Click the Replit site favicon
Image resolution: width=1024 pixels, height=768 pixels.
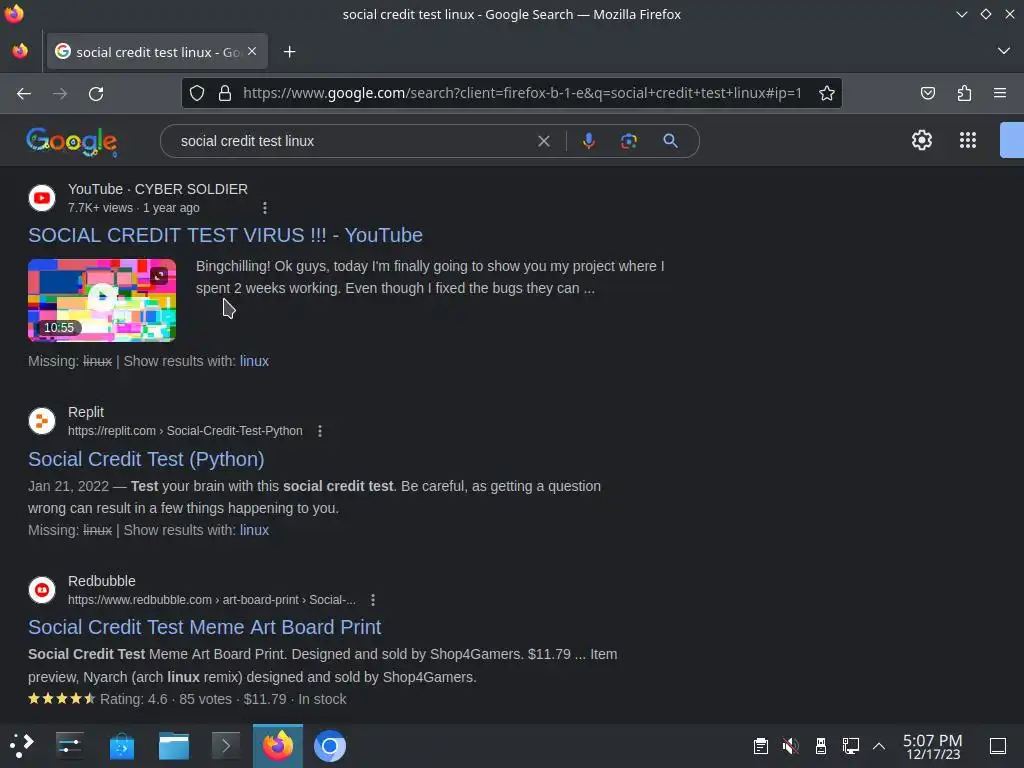tap(42, 421)
